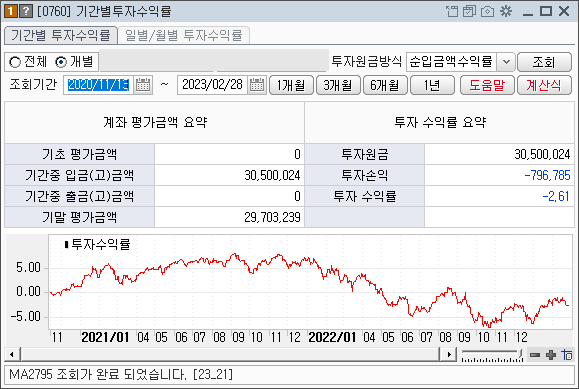Set period with 1개월 button
Viewport: 579px width, 389px height.
pos(291,85)
